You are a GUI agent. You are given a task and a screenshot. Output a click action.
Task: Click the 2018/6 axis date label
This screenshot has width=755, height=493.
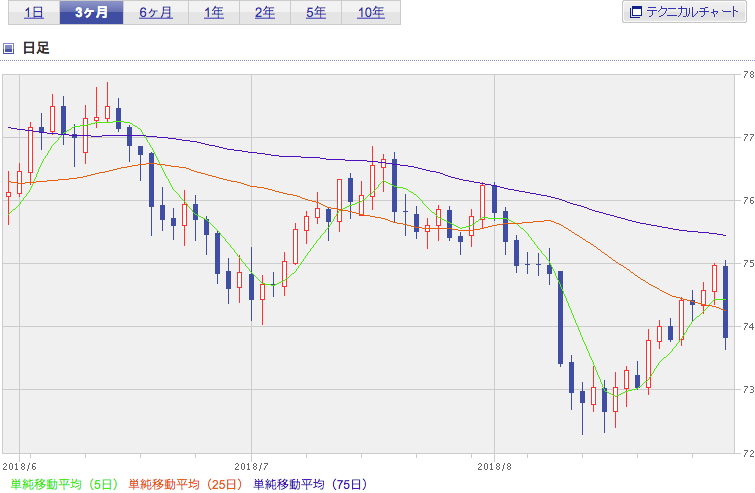19,467
